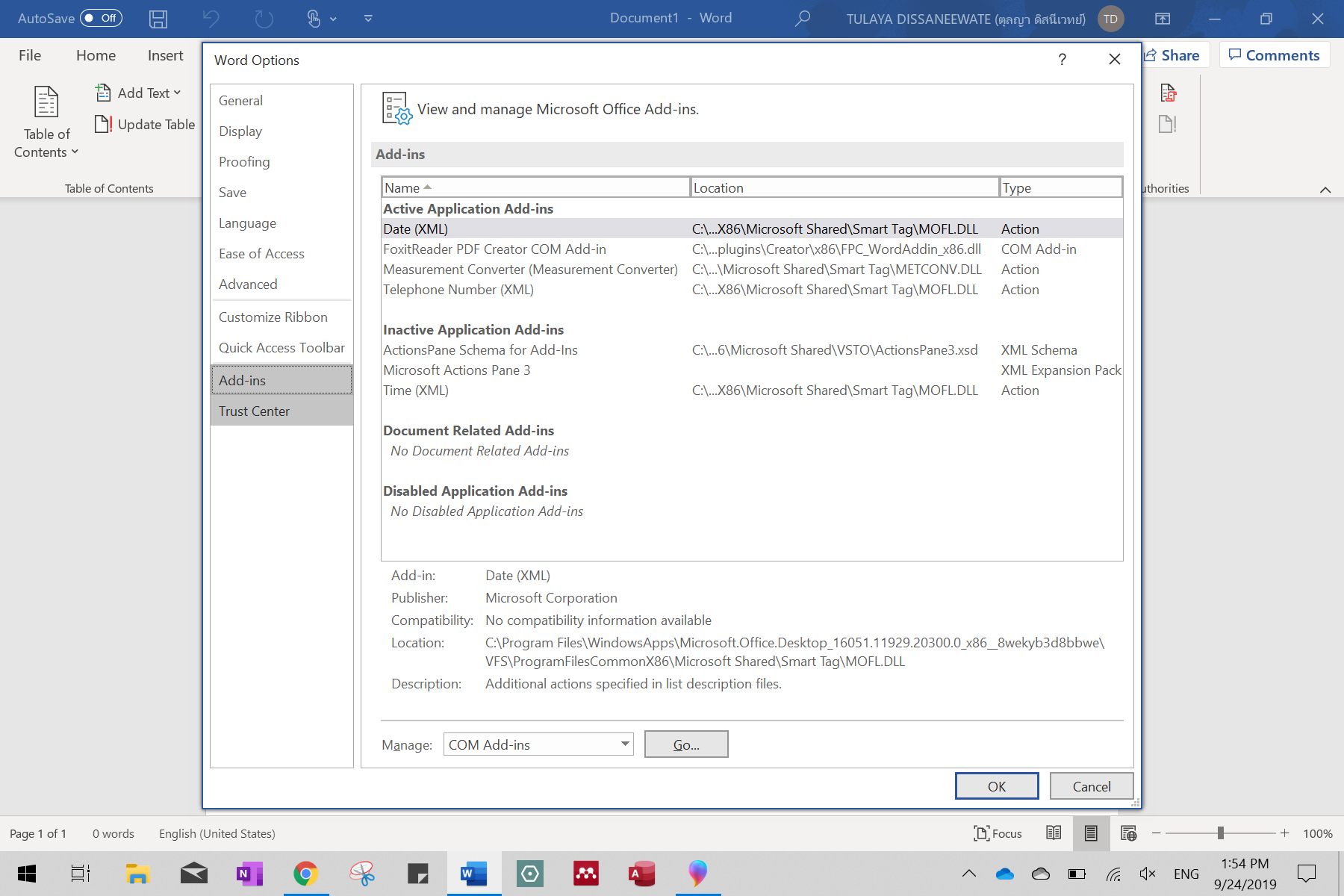Open Ease of Access options

pyautogui.click(x=281, y=254)
